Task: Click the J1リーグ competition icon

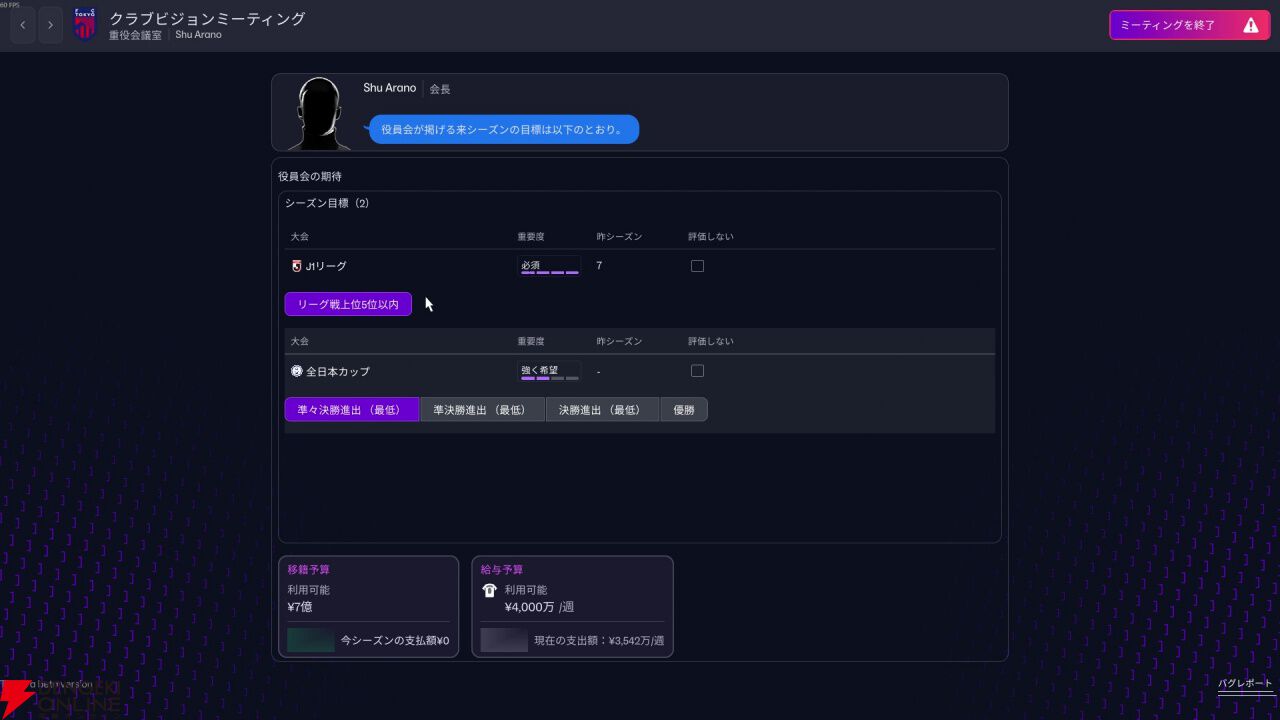Action: 296,266
